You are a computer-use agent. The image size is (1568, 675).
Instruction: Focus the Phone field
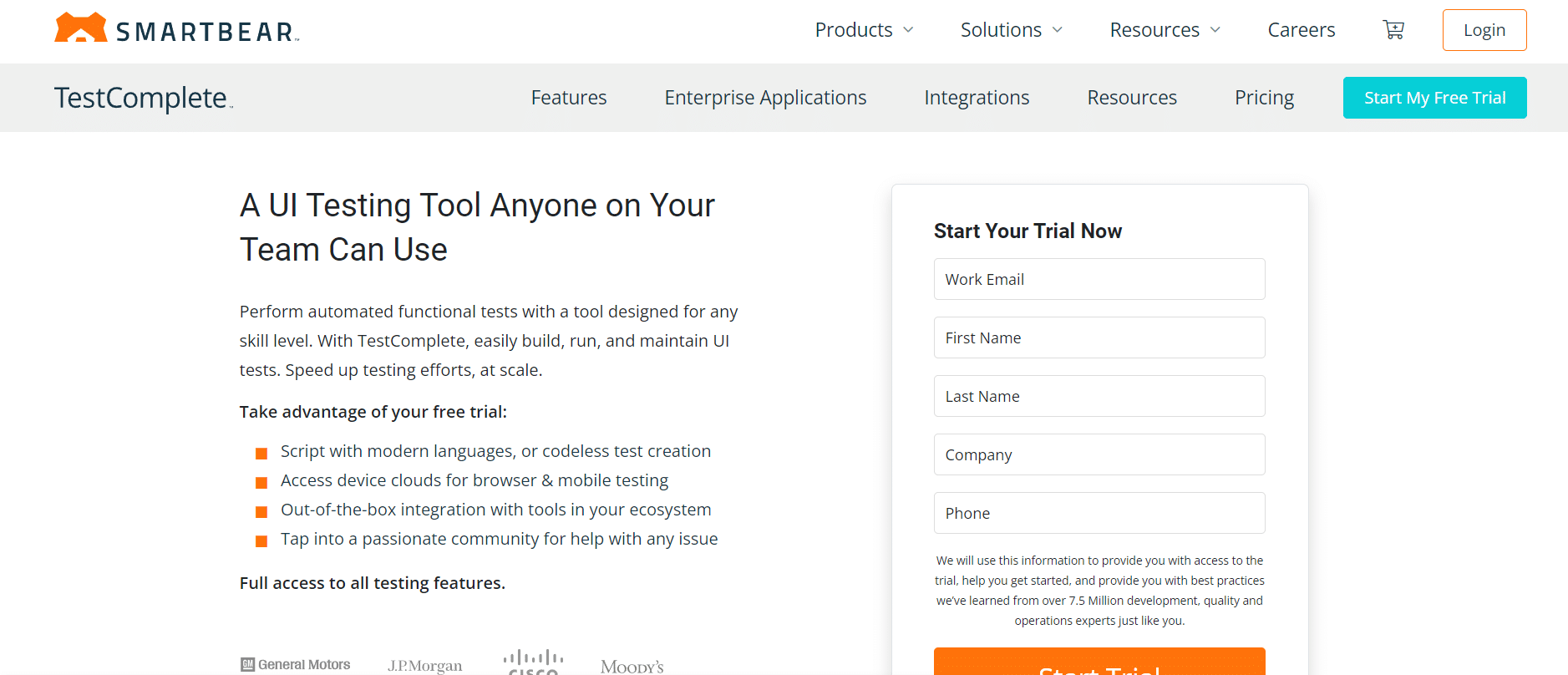[1099, 513]
